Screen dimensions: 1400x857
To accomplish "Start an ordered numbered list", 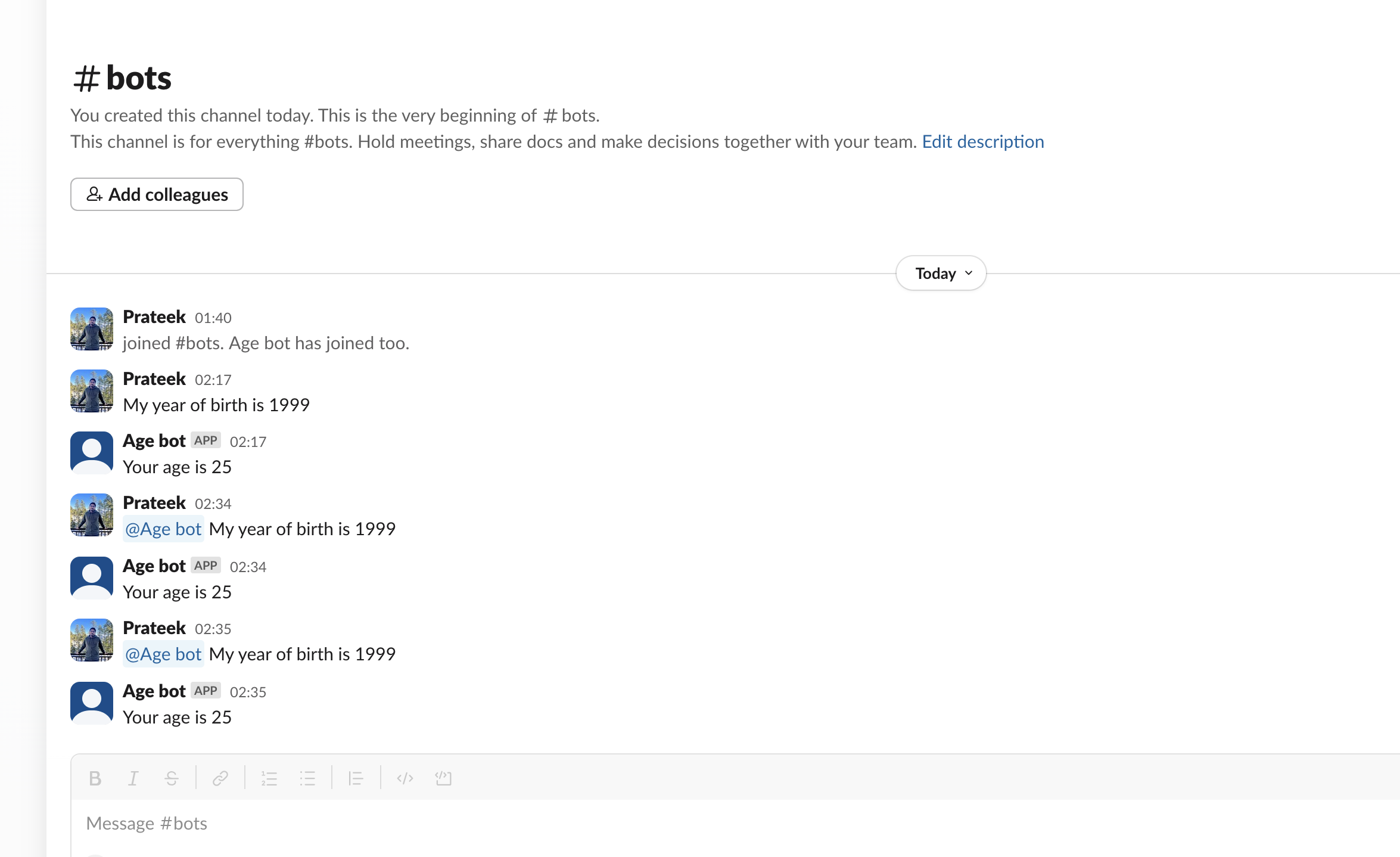I will click(269, 778).
